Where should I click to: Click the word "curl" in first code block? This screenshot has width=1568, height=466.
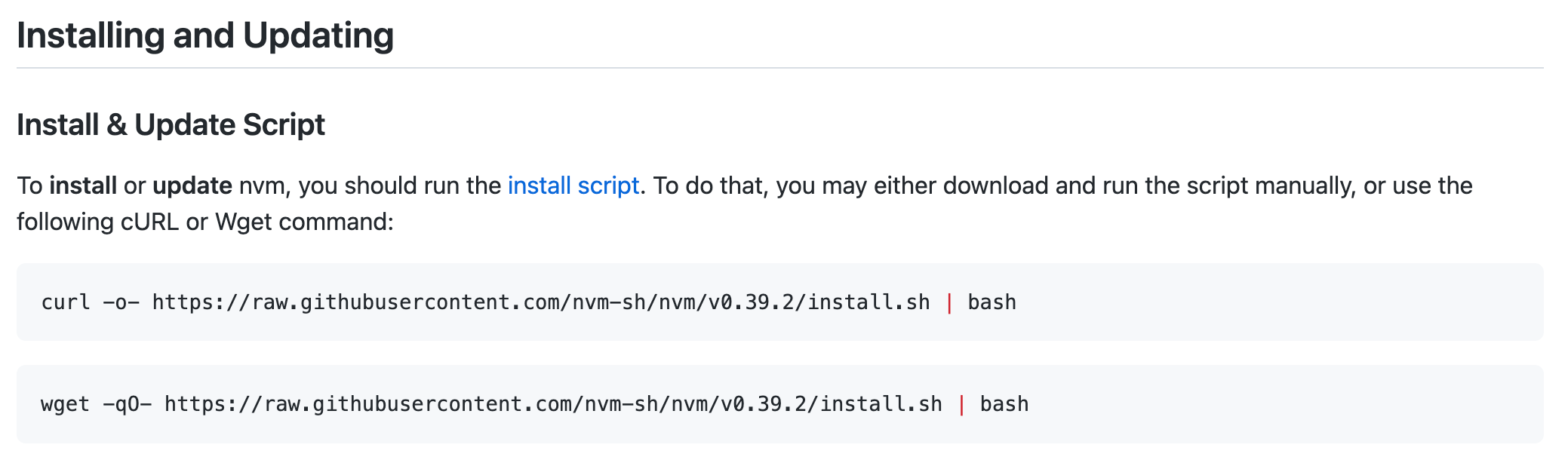(66, 302)
